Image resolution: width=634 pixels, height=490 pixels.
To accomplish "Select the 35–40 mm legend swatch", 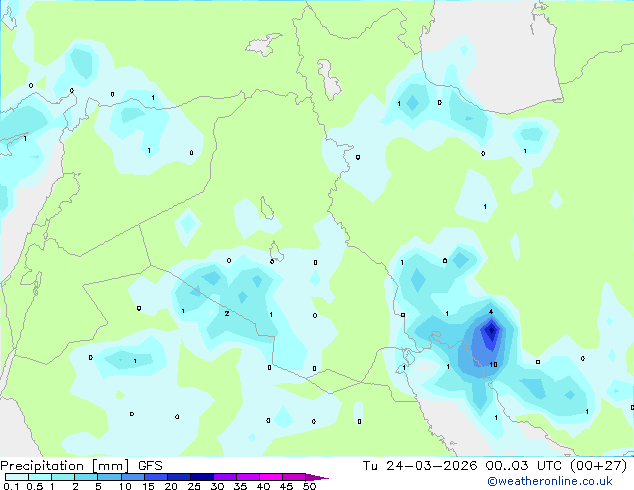I will click(x=247, y=477).
